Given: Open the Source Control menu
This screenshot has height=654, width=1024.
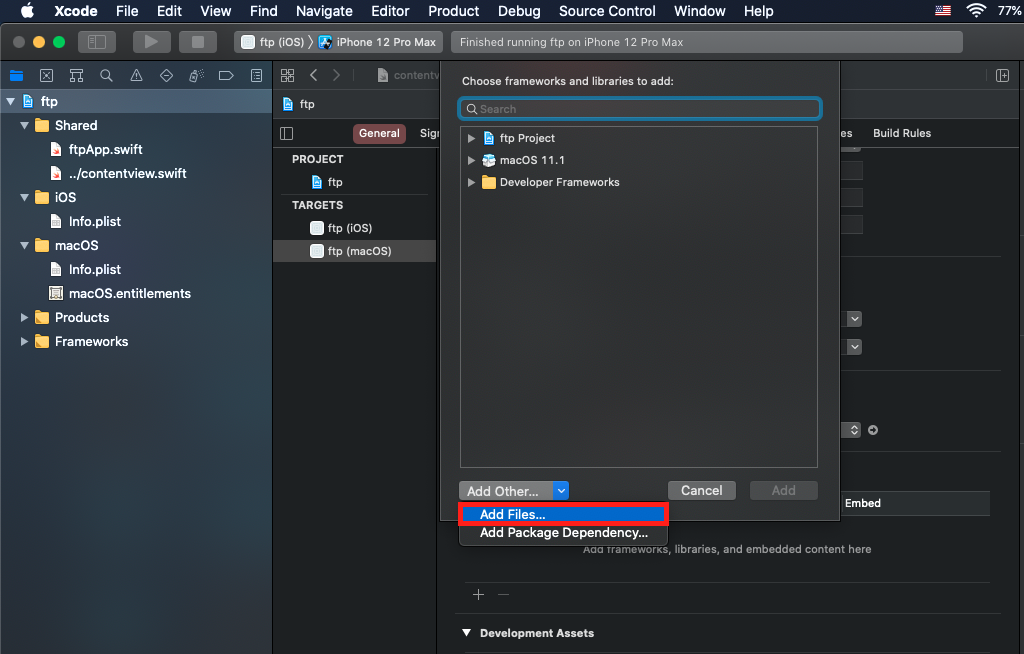Looking at the screenshot, I should click(x=607, y=11).
